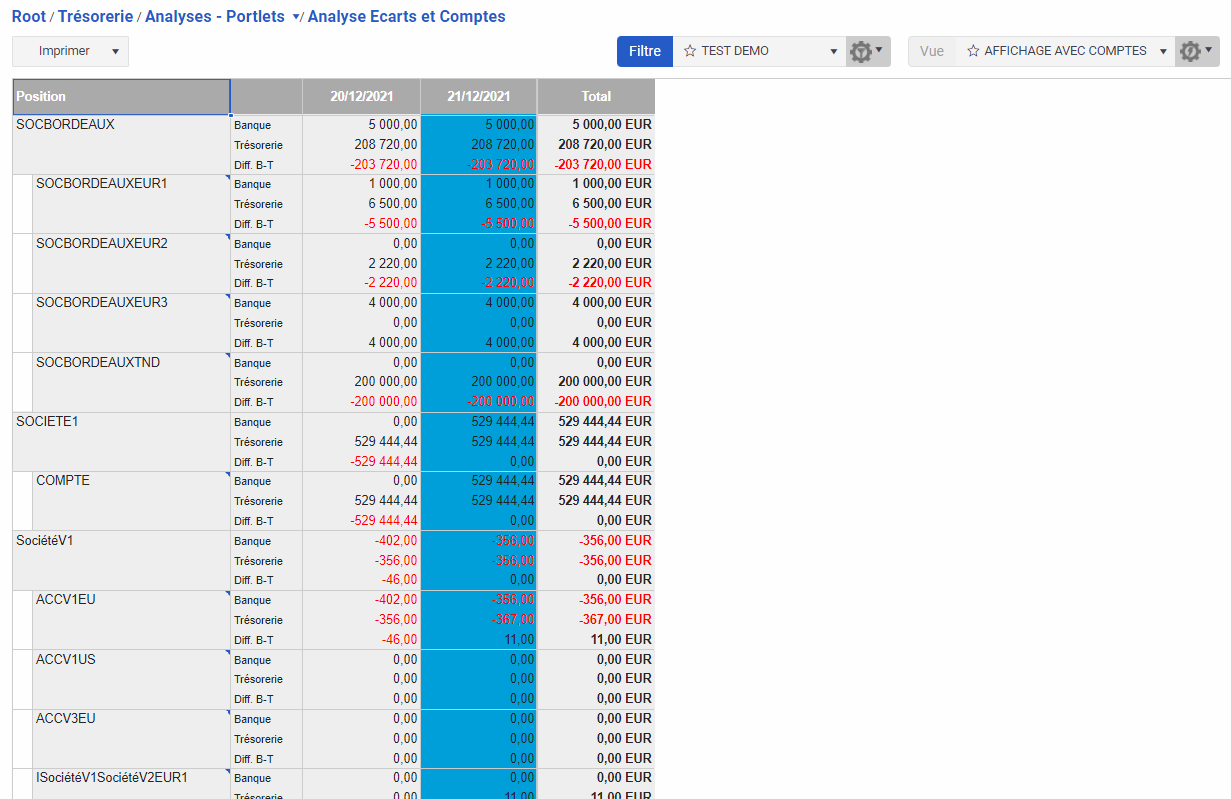
Task: Open the Imprimer dropdown arrow
Action: tap(116, 51)
